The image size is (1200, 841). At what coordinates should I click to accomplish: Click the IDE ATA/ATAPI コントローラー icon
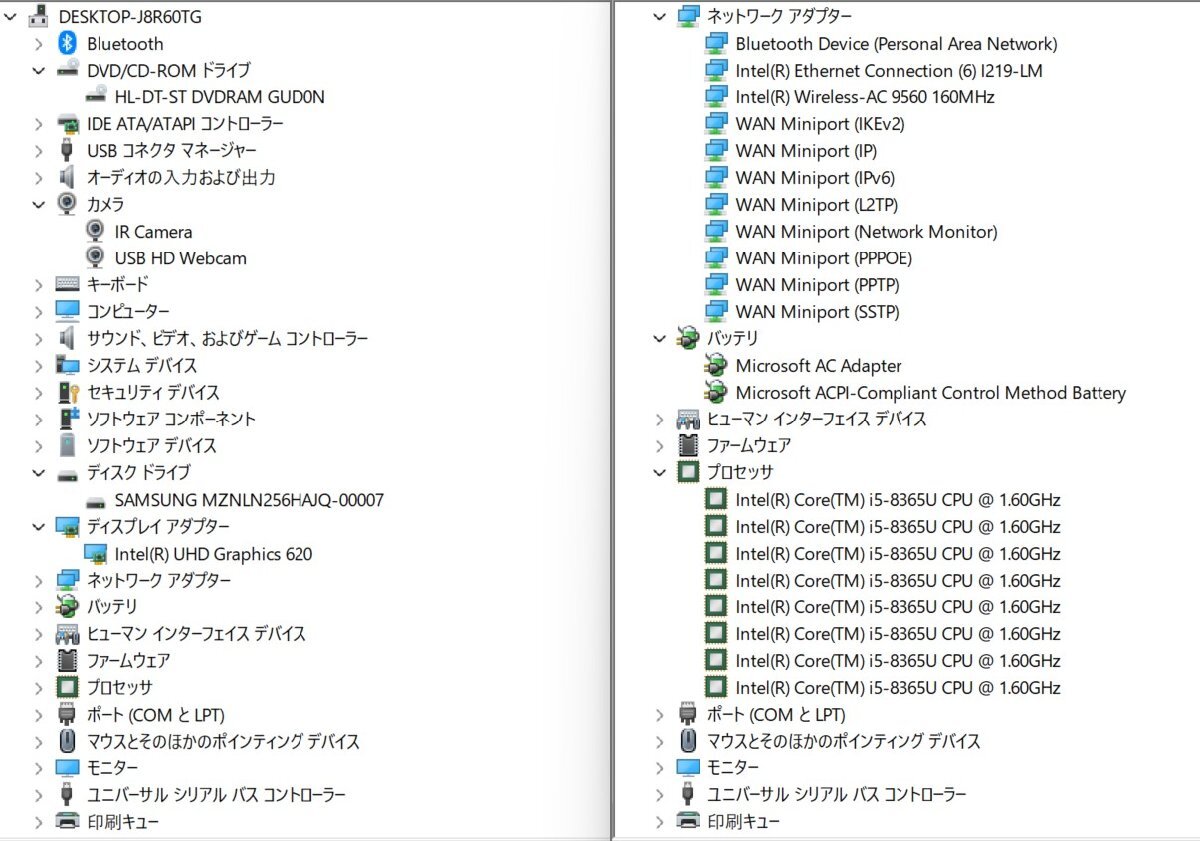67,124
